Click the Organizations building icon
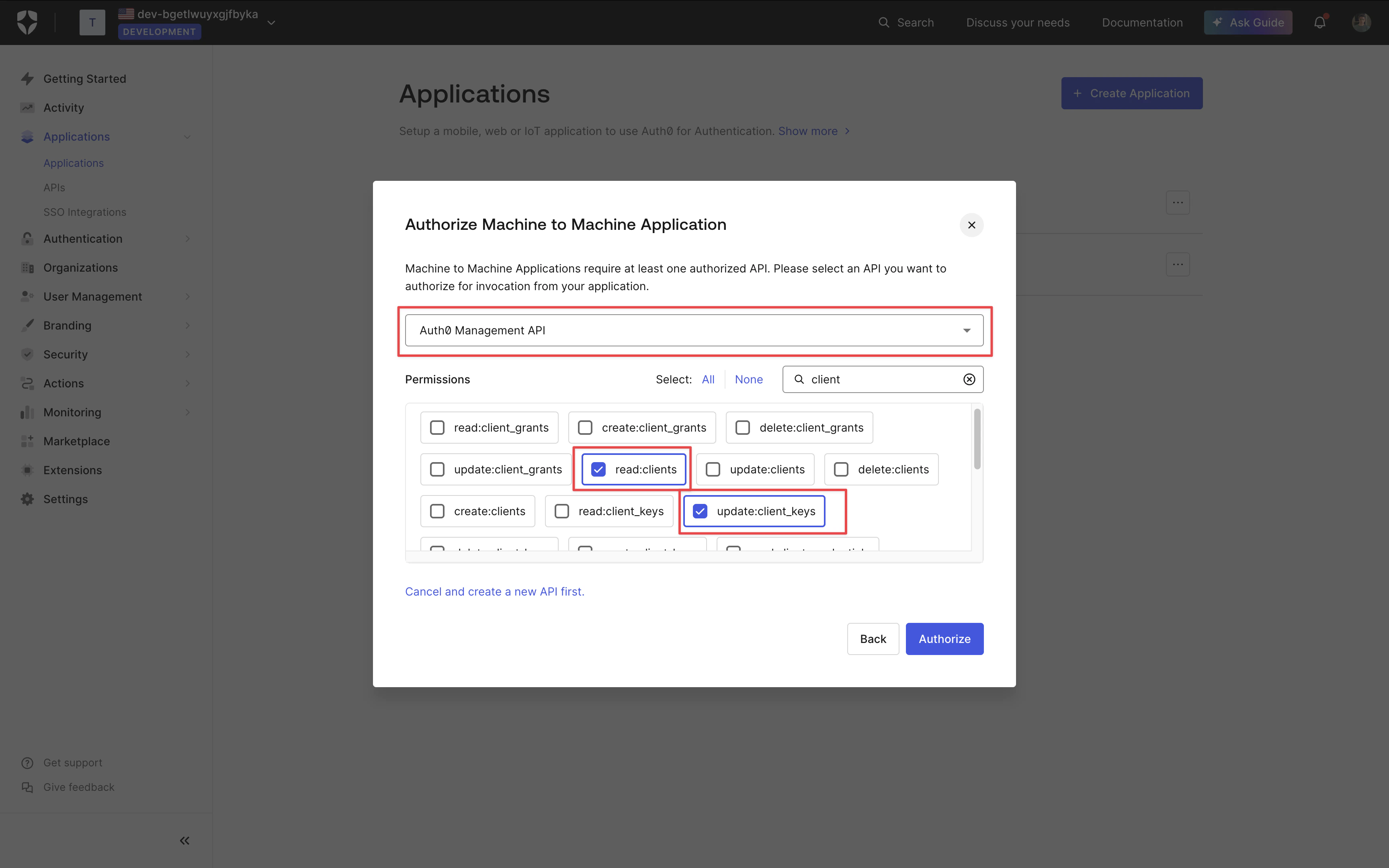Viewport: 1389px width, 868px height. click(x=27, y=268)
